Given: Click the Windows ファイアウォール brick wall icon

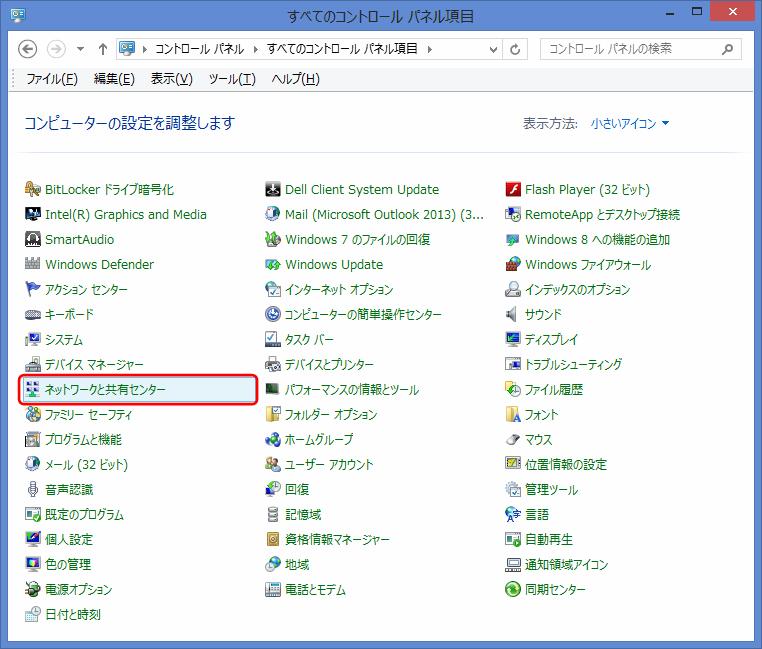Looking at the screenshot, I should click(x=513, y=264).
